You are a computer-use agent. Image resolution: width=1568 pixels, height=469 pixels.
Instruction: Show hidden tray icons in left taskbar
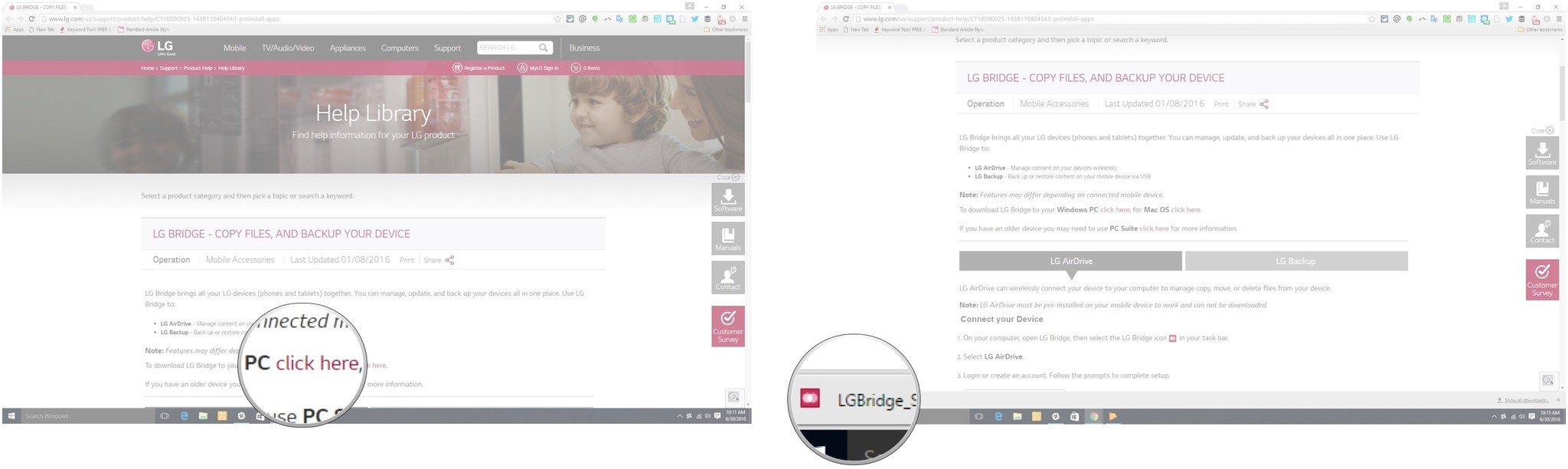point(679,416)
